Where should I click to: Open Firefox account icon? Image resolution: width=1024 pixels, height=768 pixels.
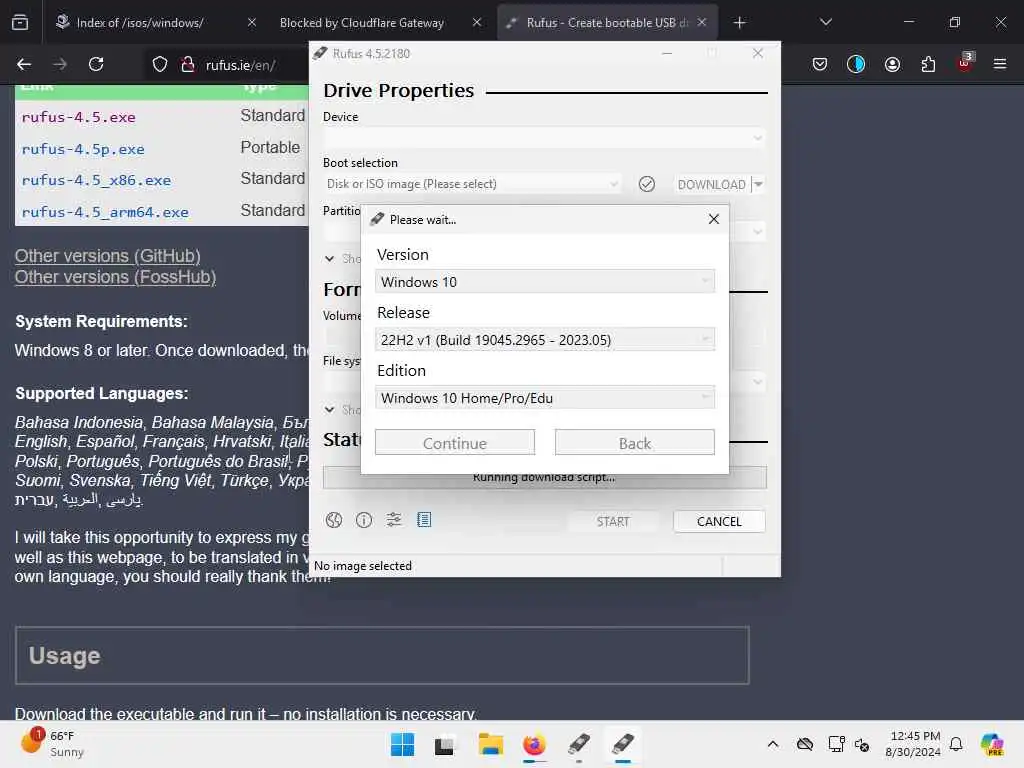[x=892, y=64]
